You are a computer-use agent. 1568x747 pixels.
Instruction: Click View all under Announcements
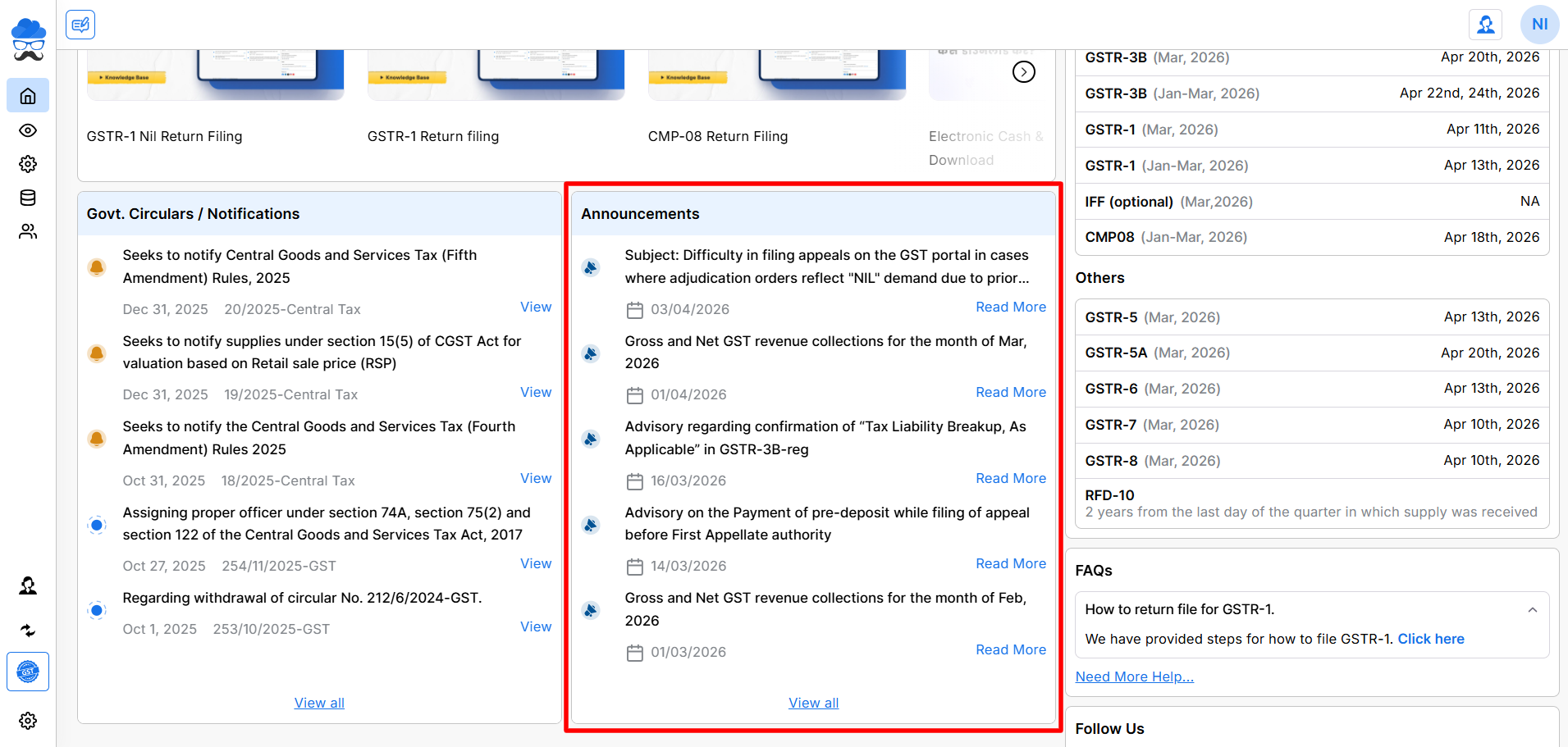pyautogui.click(x=813, y=703)
